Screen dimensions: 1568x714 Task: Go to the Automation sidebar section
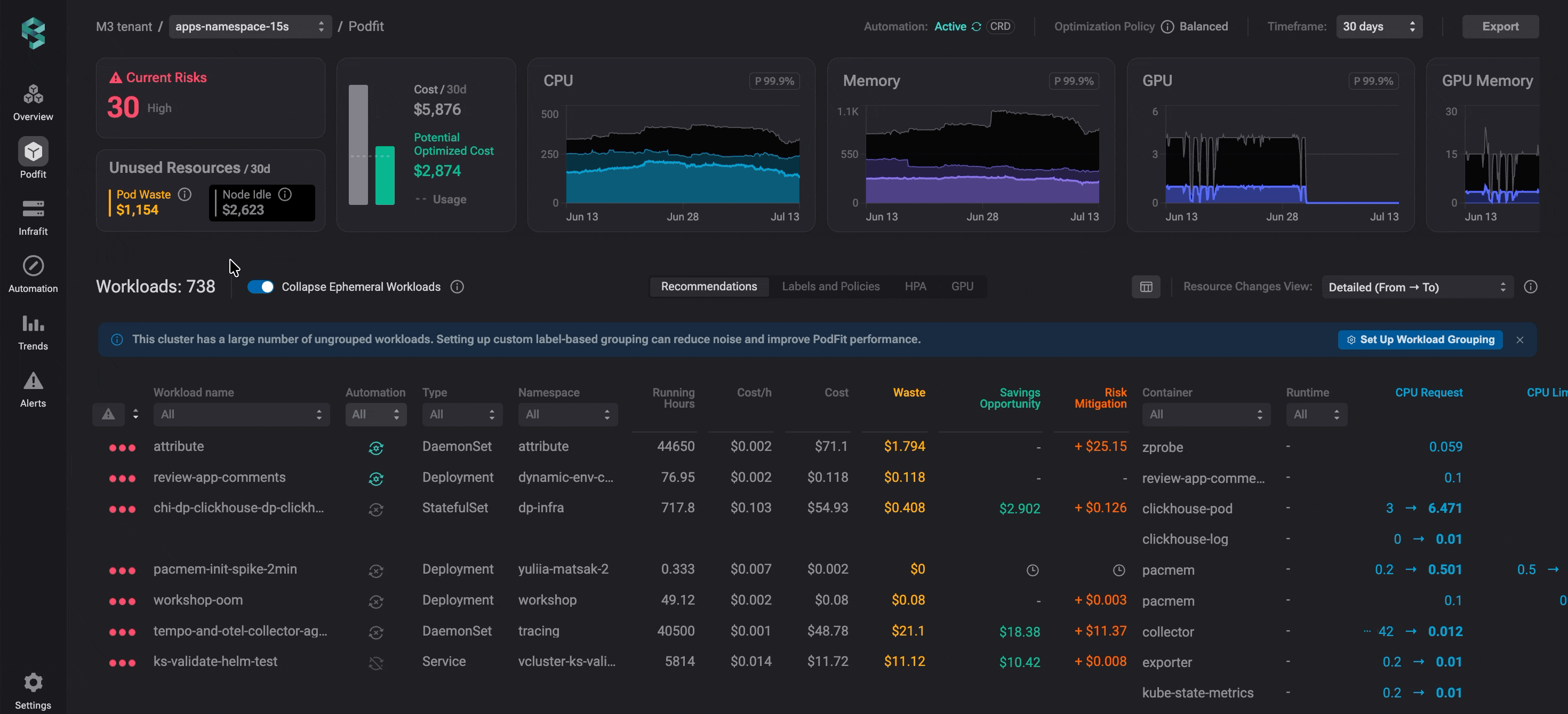(x=33, y=274)
